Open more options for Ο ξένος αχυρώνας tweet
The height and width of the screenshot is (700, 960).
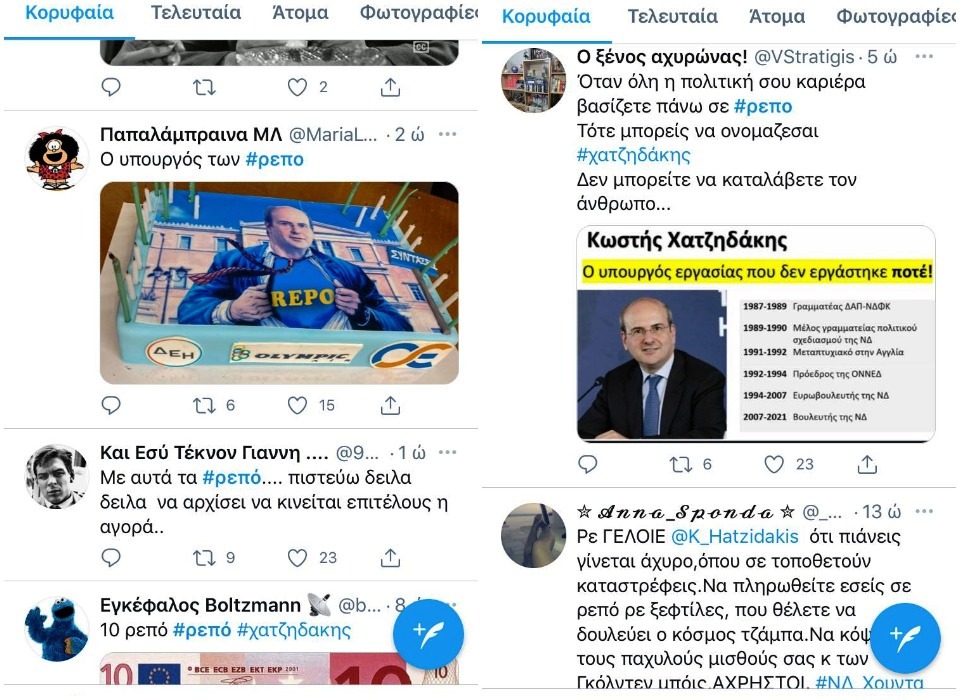click(924, 56)
